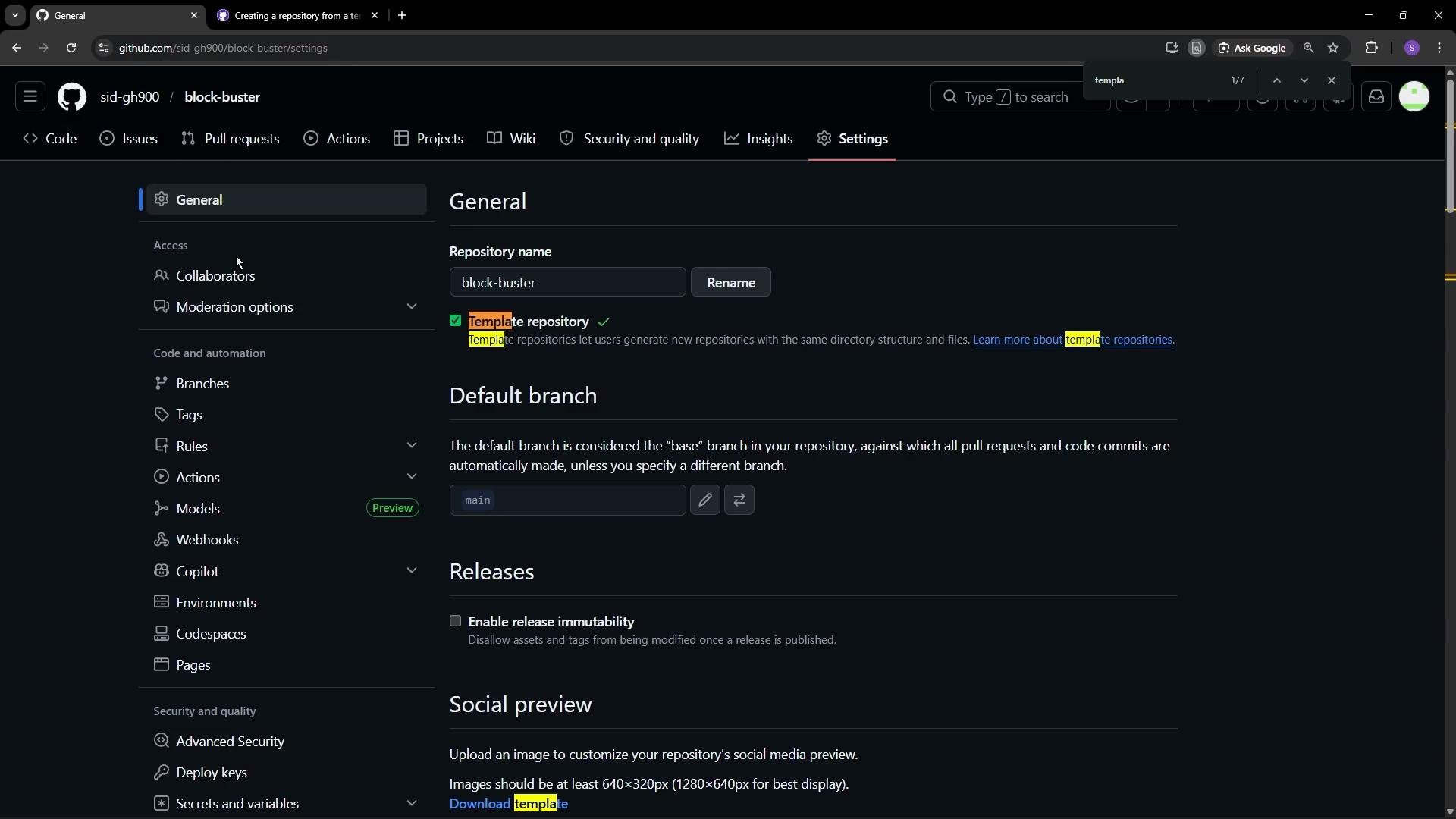Focus the Repository name input field
The width and height of the screenshot is (1456, 819).
567,282
